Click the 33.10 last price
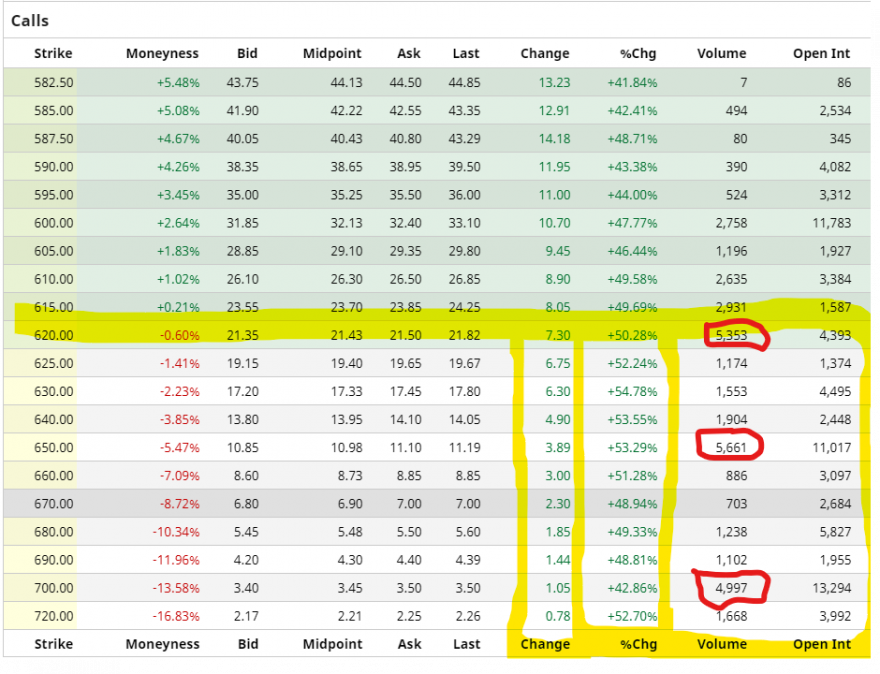 click(464, 223)
